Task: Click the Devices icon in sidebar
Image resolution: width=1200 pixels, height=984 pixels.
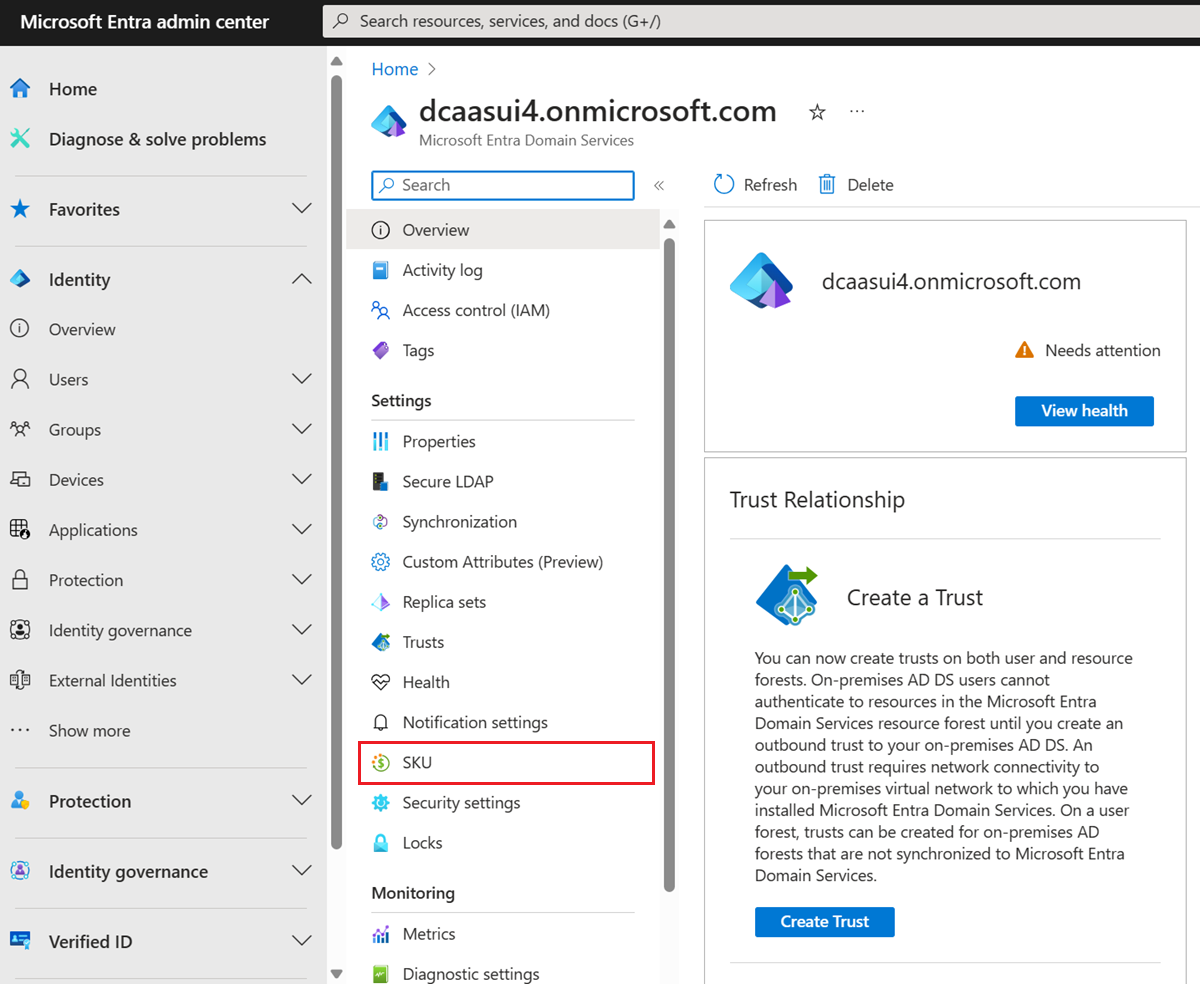Action: pos(20,479)
